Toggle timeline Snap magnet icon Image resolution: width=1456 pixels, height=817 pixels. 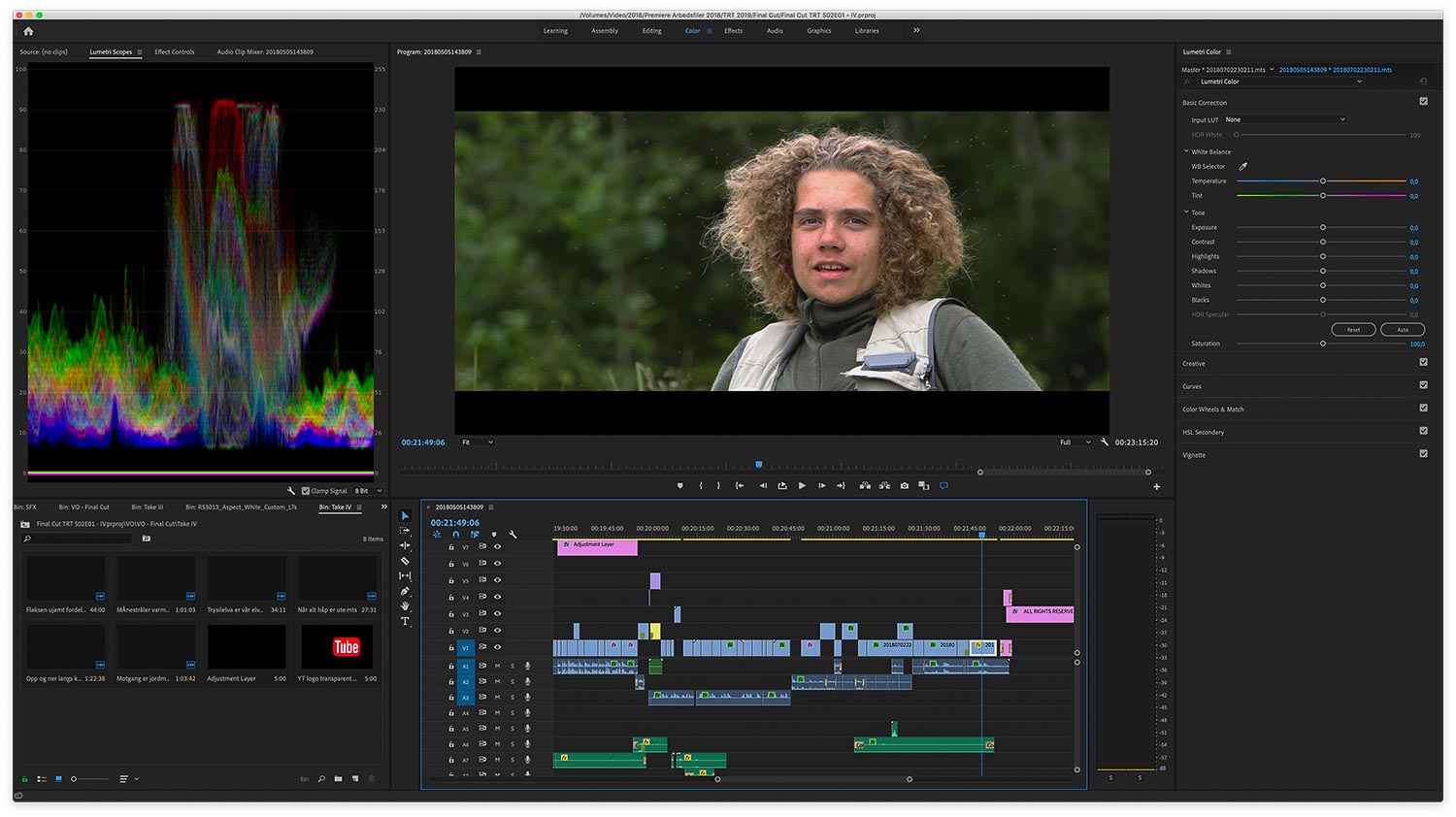pos(456,535)
